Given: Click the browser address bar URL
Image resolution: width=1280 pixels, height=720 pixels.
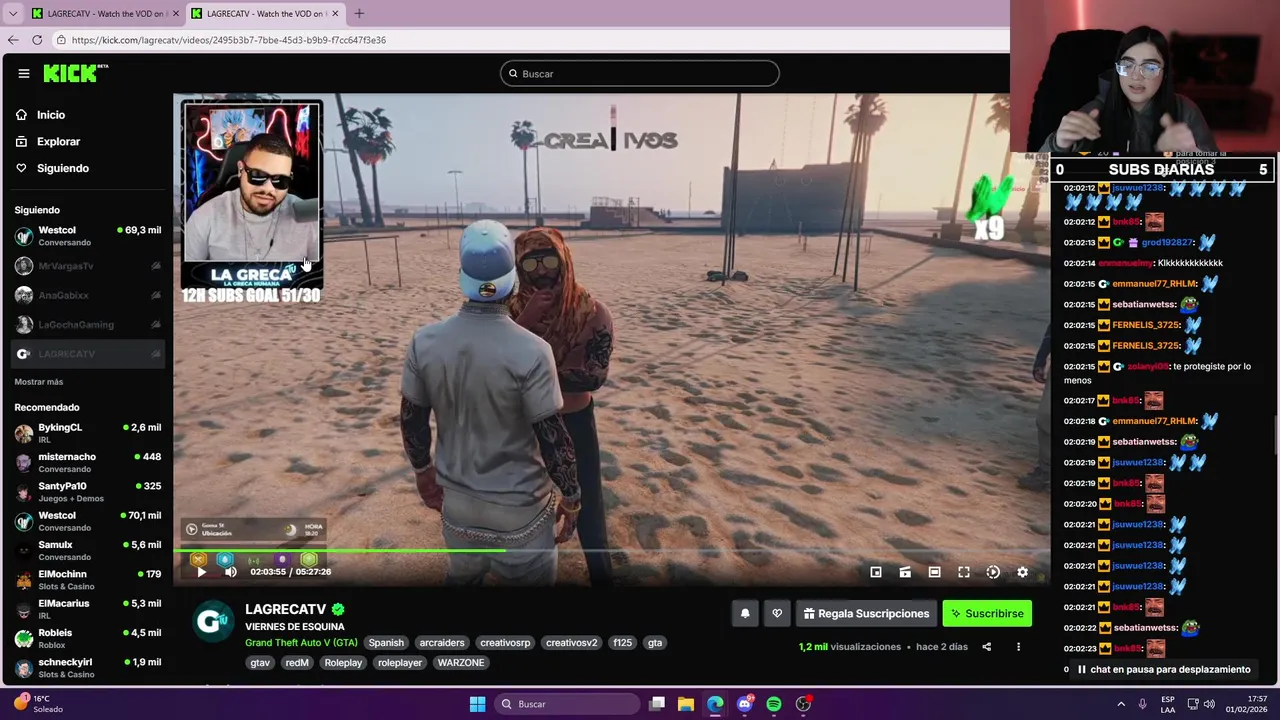Looking at the screenshot, I should [229, 40].
